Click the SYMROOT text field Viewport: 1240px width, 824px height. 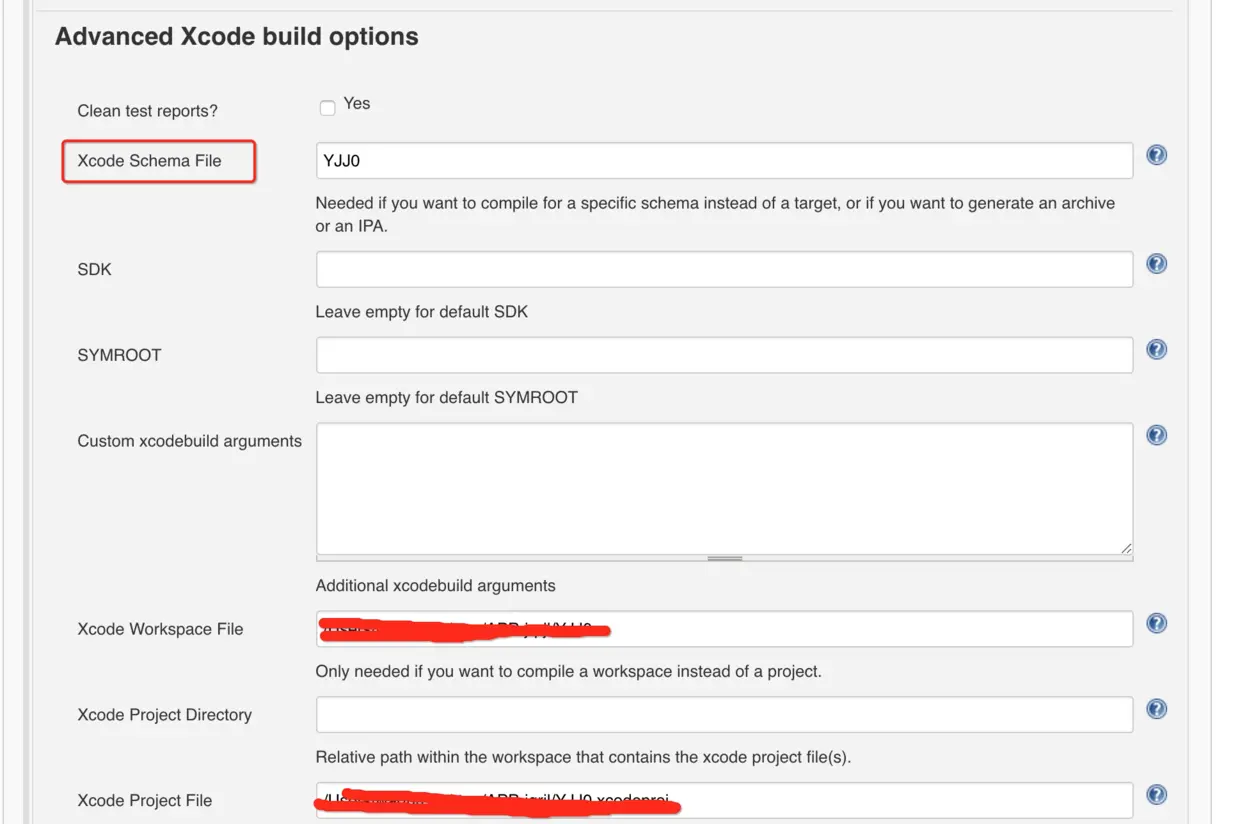pos(724,355)
